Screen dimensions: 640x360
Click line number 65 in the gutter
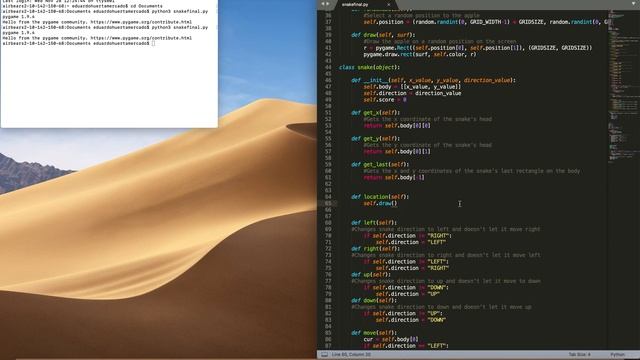[x=328, y=203]
